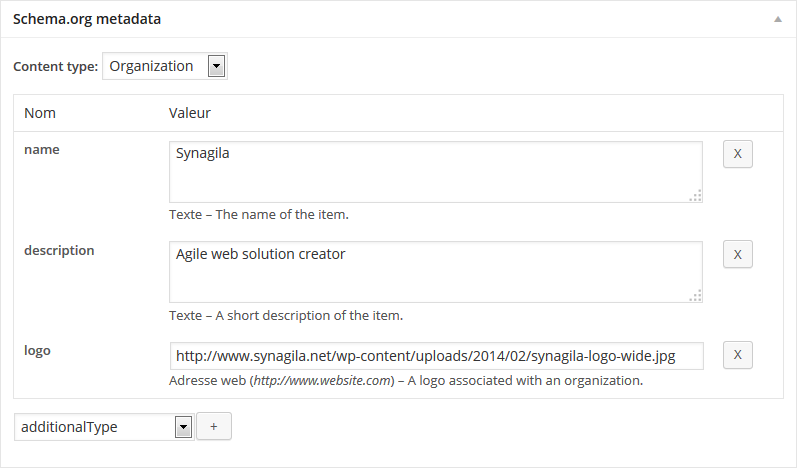Select the description property label
Viewport: 797px width, 468px height.
(59, 250)
